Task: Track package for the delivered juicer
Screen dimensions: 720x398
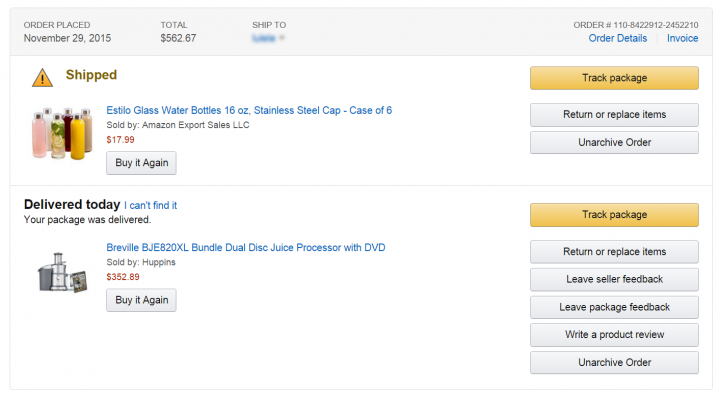Action: pos(614,215)
